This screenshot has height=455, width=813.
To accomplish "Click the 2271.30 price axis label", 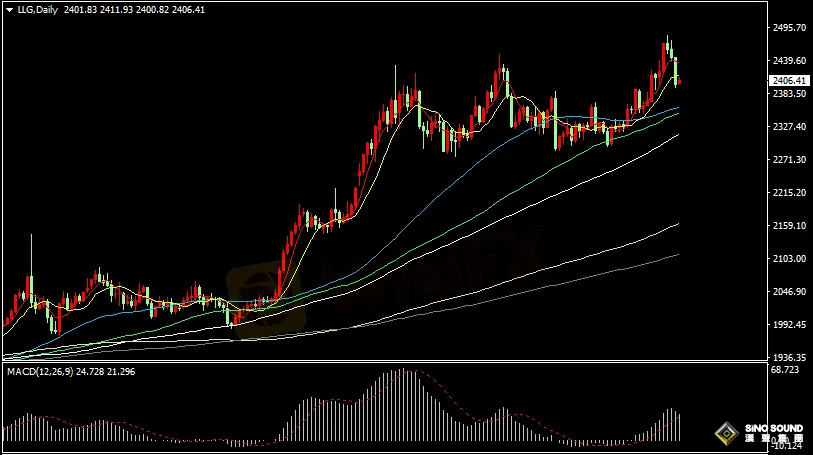I will (x=788, y=160).
